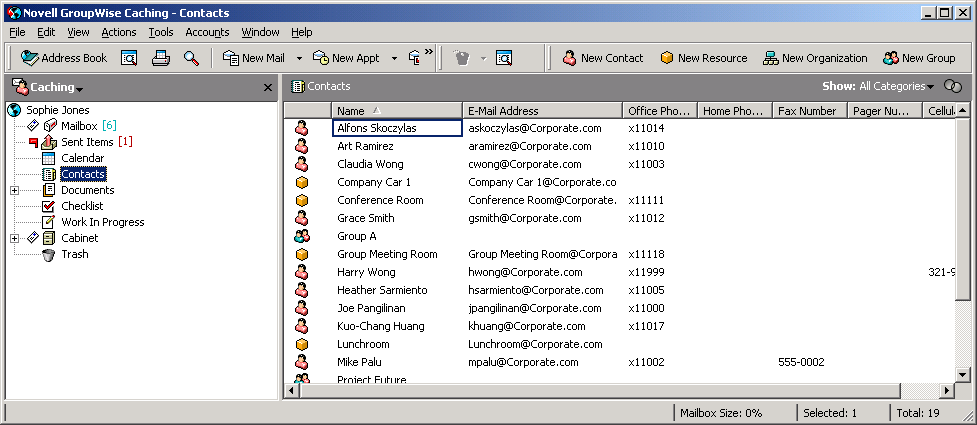Open the Address Book
The image size is (977, 425).
tap(64, 58)
